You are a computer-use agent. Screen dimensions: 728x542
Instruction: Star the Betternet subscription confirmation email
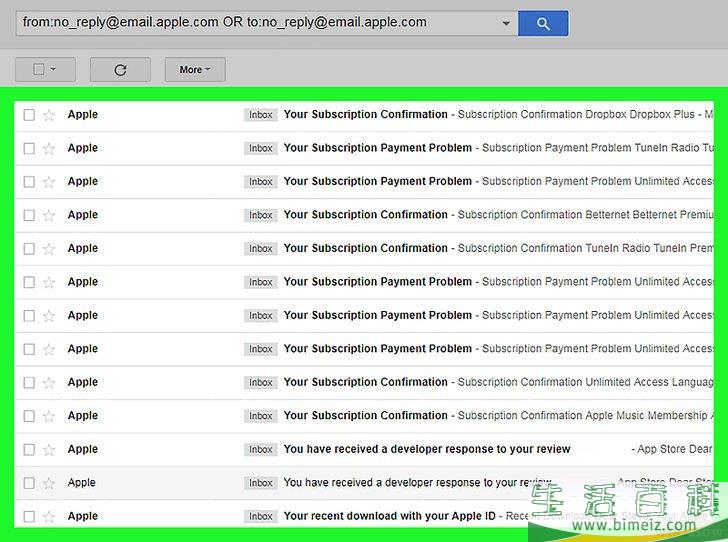(49, 215)
